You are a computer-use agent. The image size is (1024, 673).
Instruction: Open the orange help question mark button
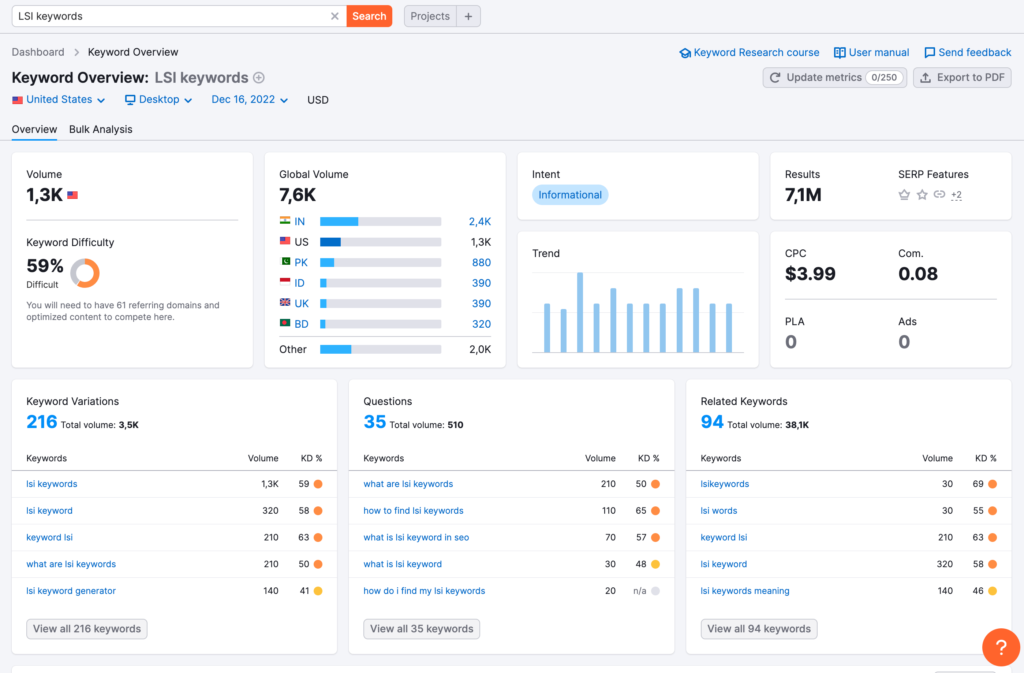pyautogui.click(x=1000, y=647)
